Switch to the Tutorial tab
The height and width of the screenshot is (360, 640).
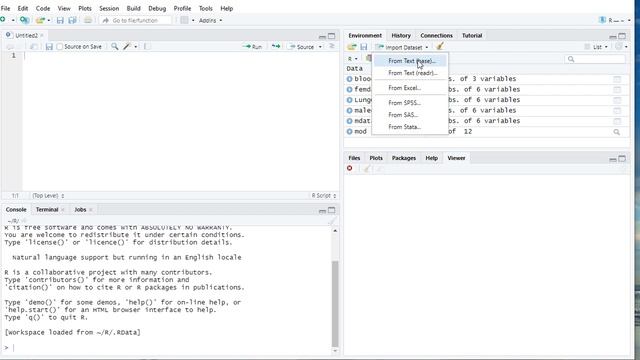pyautogui.click(x=472, y=36)
